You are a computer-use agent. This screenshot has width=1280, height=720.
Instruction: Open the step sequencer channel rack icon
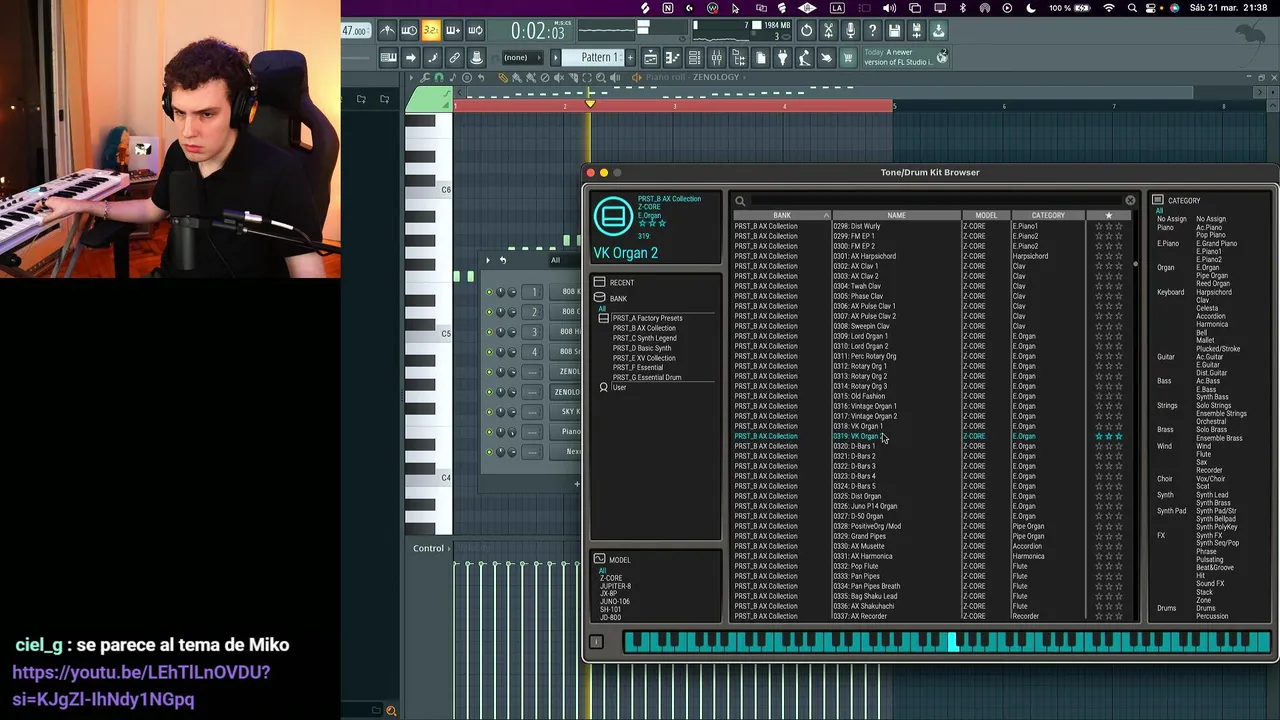(694, 58)
